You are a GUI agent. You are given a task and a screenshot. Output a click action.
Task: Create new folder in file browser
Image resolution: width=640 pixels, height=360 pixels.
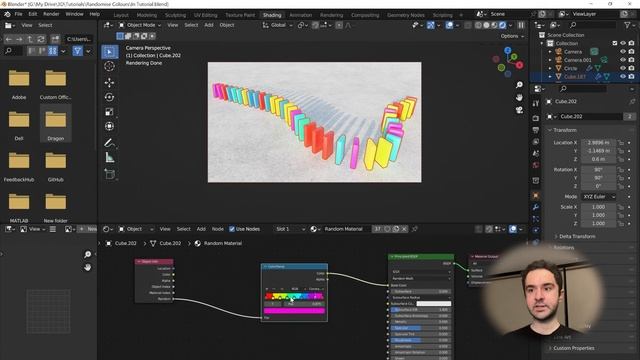[x=55, y=39]
